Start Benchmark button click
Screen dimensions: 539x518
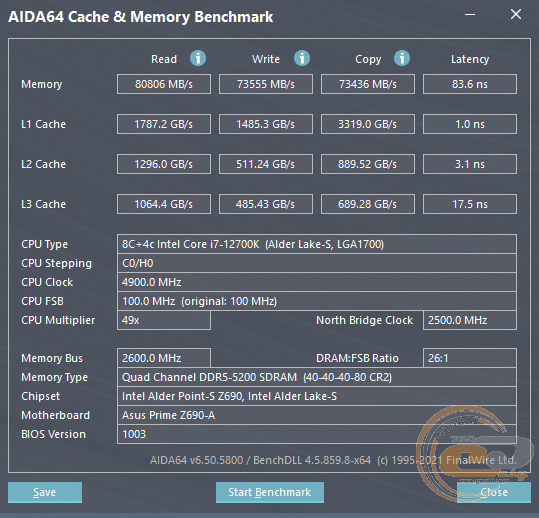[x=270, y=492]
